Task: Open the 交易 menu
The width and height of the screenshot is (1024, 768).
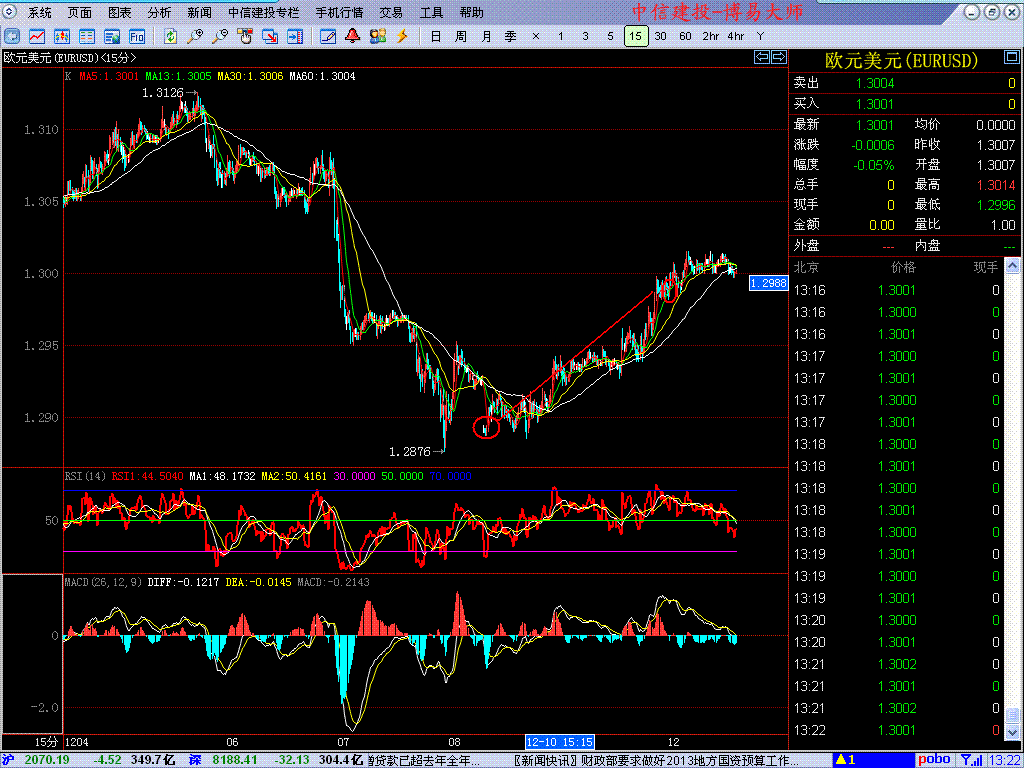Action: tap(391, 13)
